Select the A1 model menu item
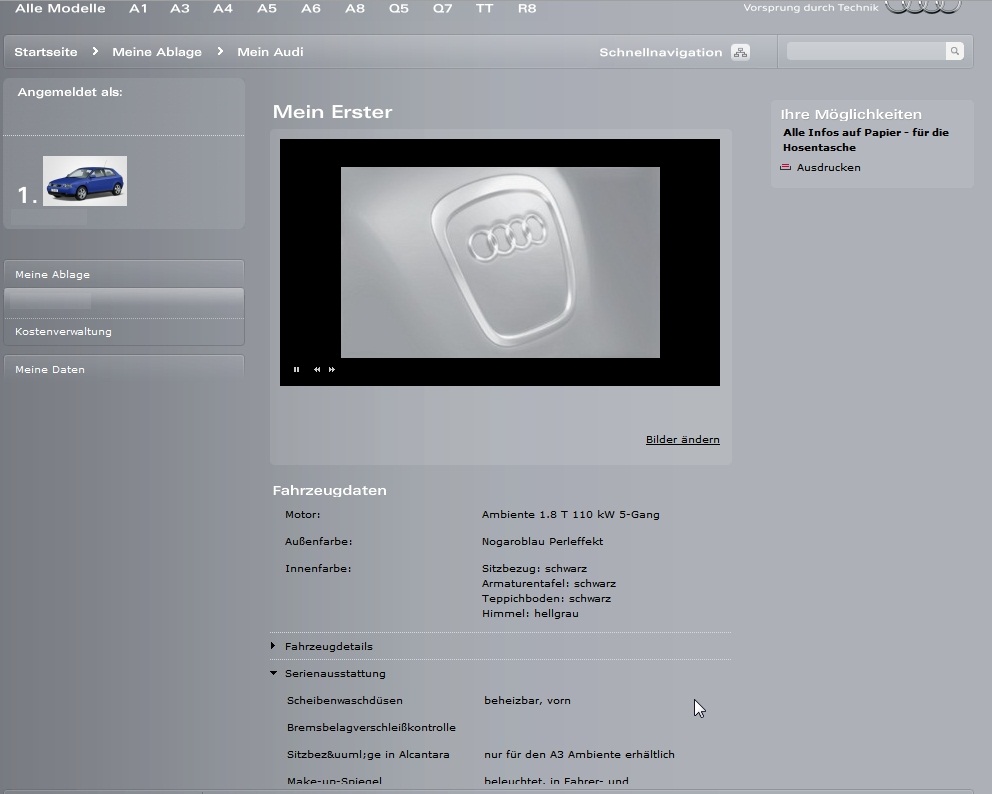Viewport: 992px width, 794px height. tap(138, 8)
